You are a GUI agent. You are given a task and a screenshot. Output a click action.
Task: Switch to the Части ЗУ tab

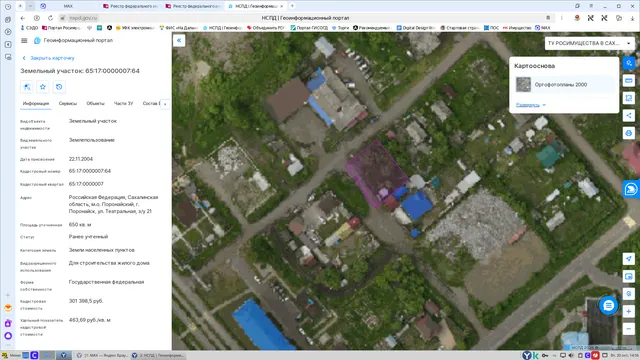tap(123, 104)
